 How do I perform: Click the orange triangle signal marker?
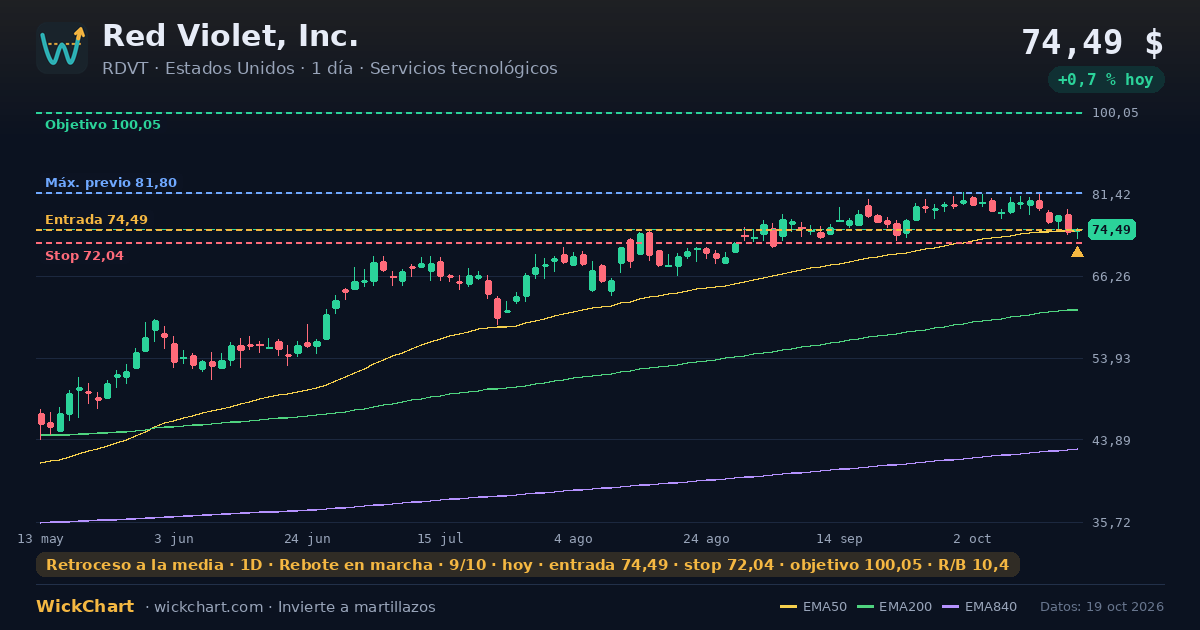coord(1077,252)
